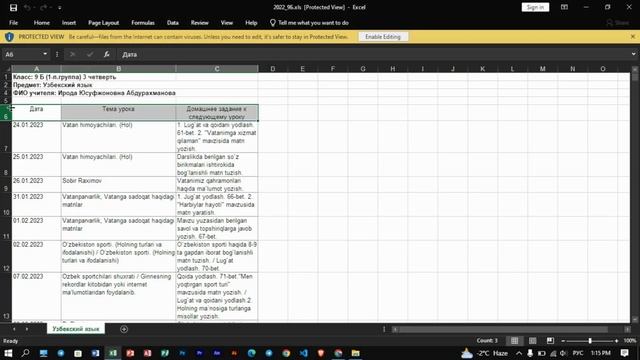
Task: Click the Предмет: Узбекский язык cell
Action: click(53, 85)
